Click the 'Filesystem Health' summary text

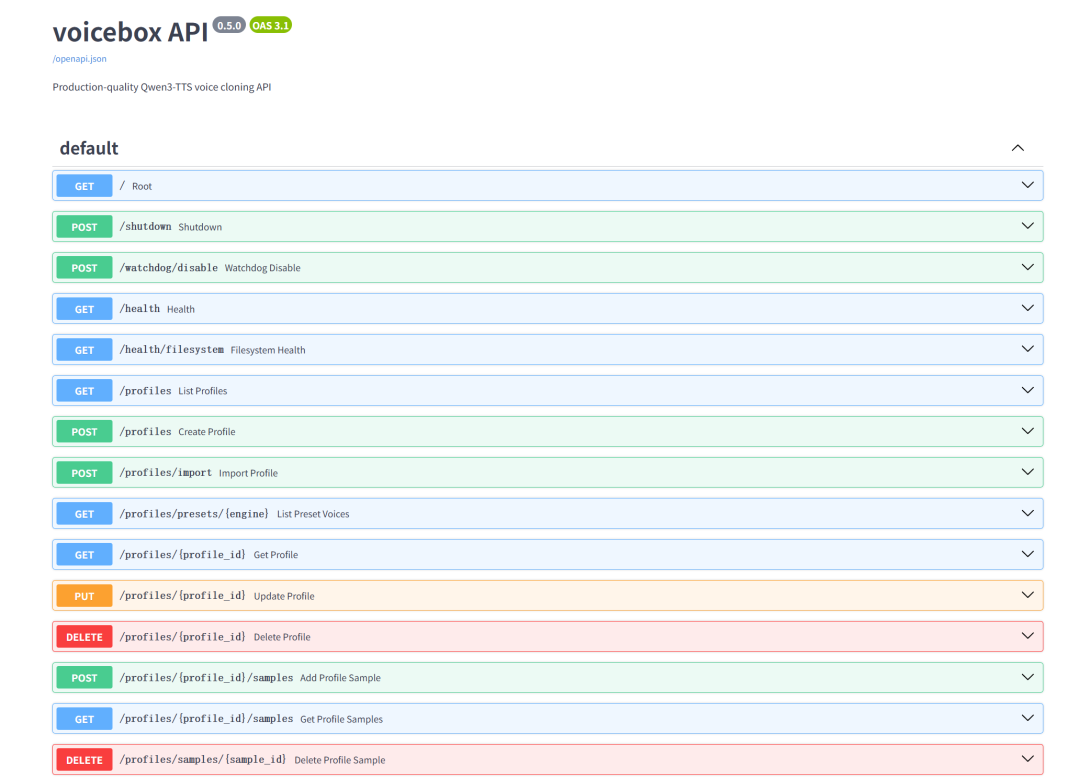click(268, 350)
